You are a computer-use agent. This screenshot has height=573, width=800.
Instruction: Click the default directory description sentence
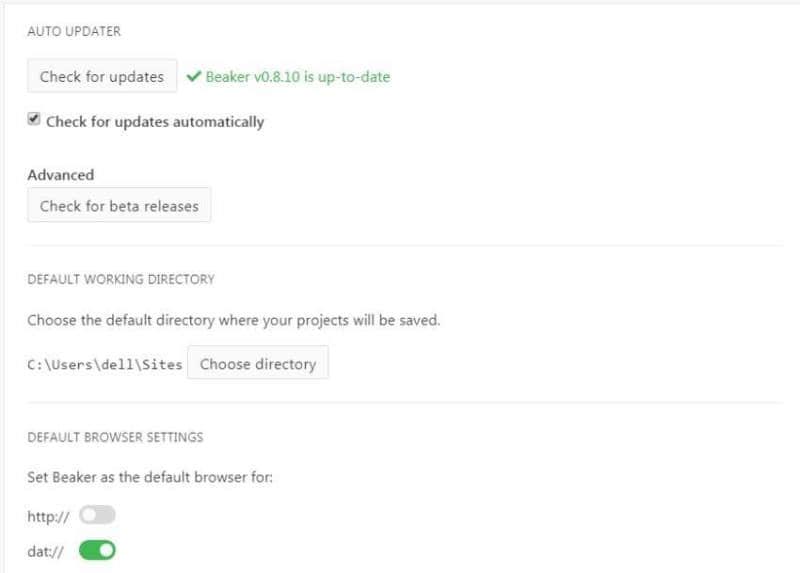click(x=233, y=321)
